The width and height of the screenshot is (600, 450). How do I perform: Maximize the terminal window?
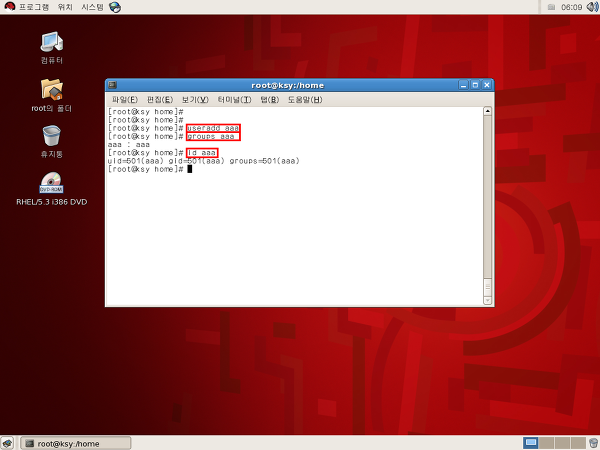[475, 85]
